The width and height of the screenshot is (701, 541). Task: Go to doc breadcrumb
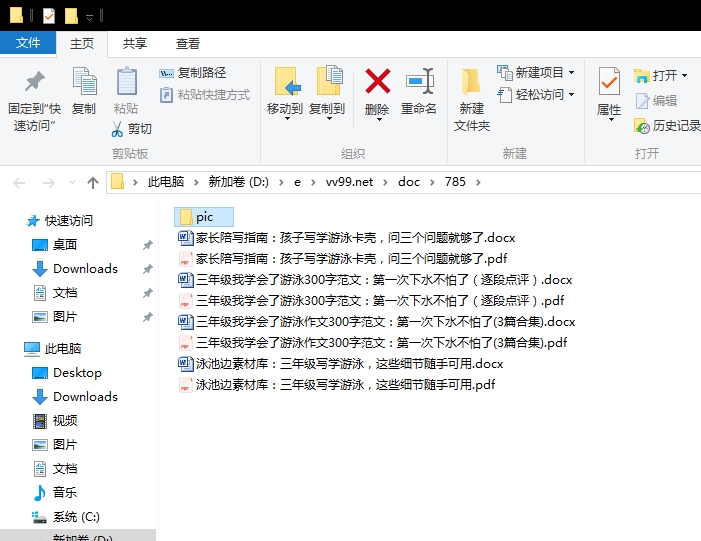click(x=409, y=182)
